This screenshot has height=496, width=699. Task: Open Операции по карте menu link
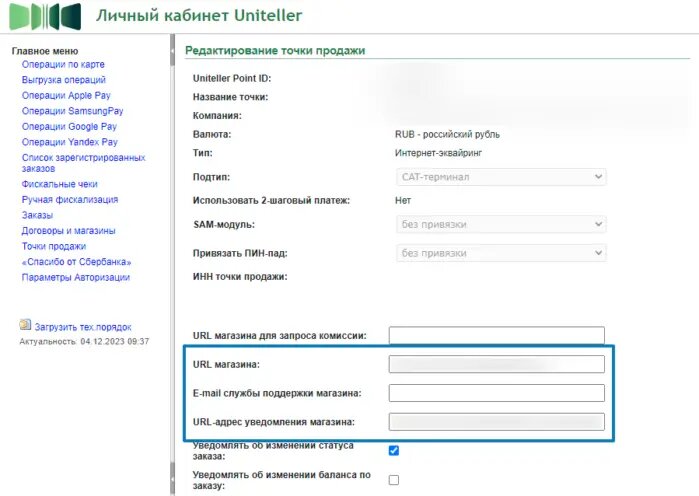63,64
